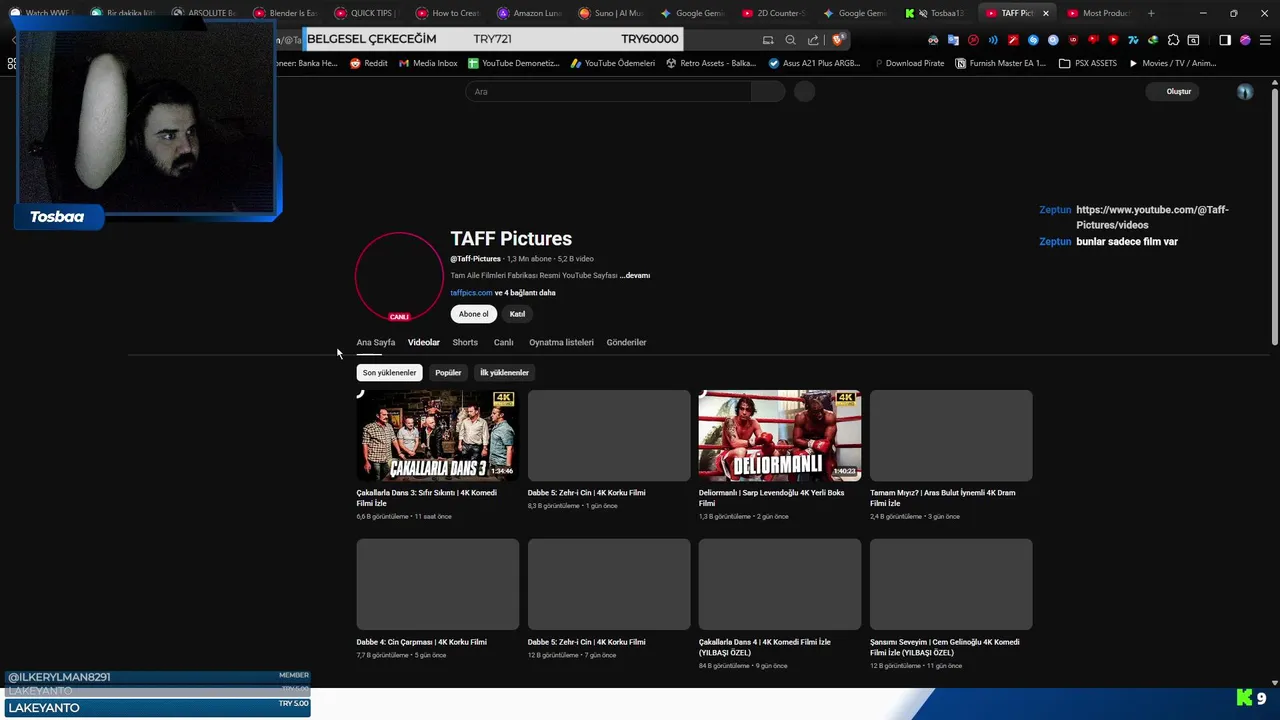
Task: Open the Canlı channel tab
Action: [503, 342]
